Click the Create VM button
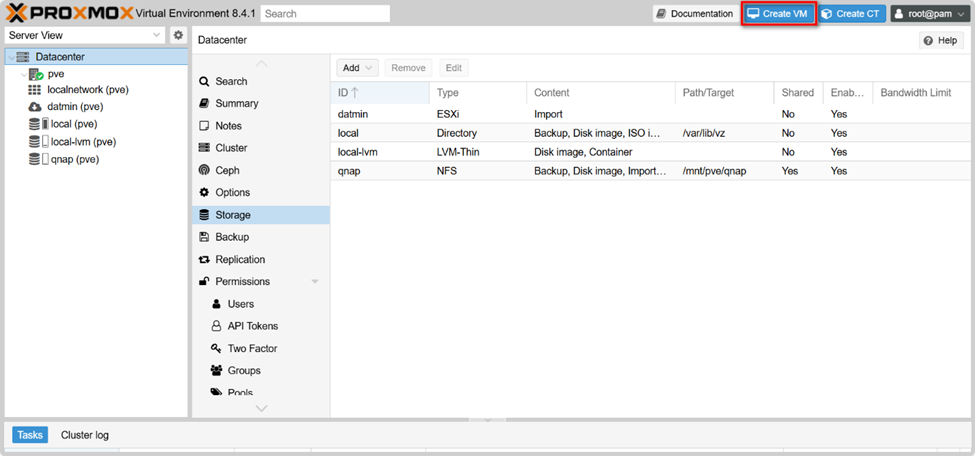Viewport: 975px width, 456px height. tap(778, 14)
